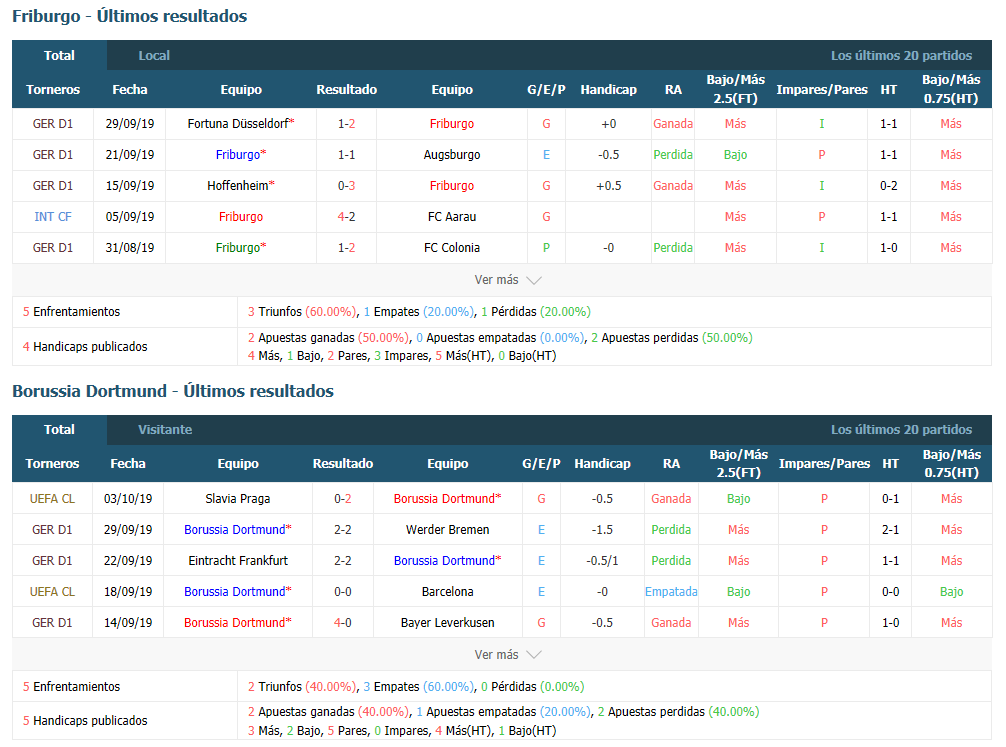This screenshot has height=747, width=1006.
Task: Click Augsburgo team name
Action: [x=452, y=155]
